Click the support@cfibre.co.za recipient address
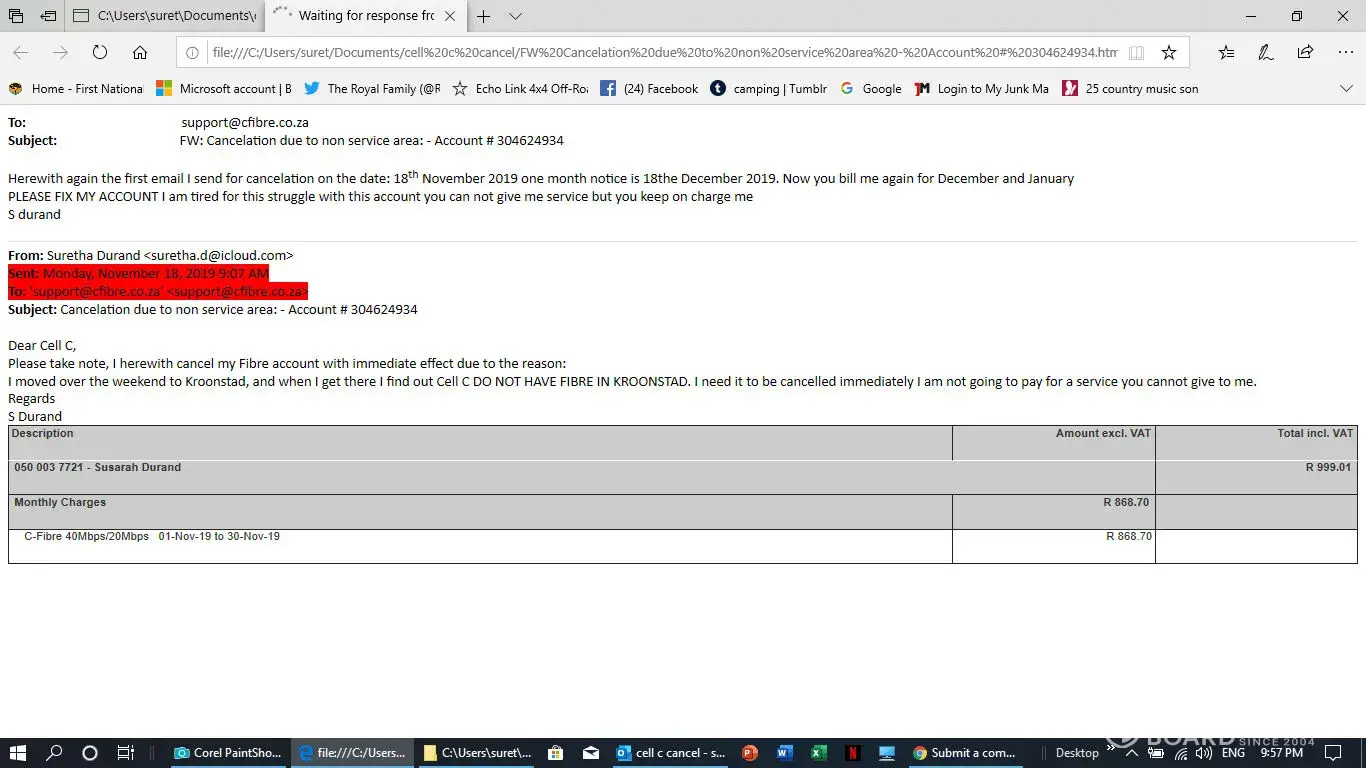The image size is (1366, 768). coord(245,123)
